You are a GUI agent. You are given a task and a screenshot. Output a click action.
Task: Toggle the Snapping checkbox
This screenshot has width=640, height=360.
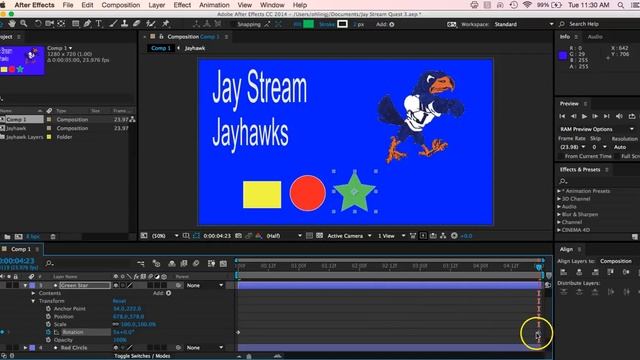pyautogui.click(x=233, y=24)
